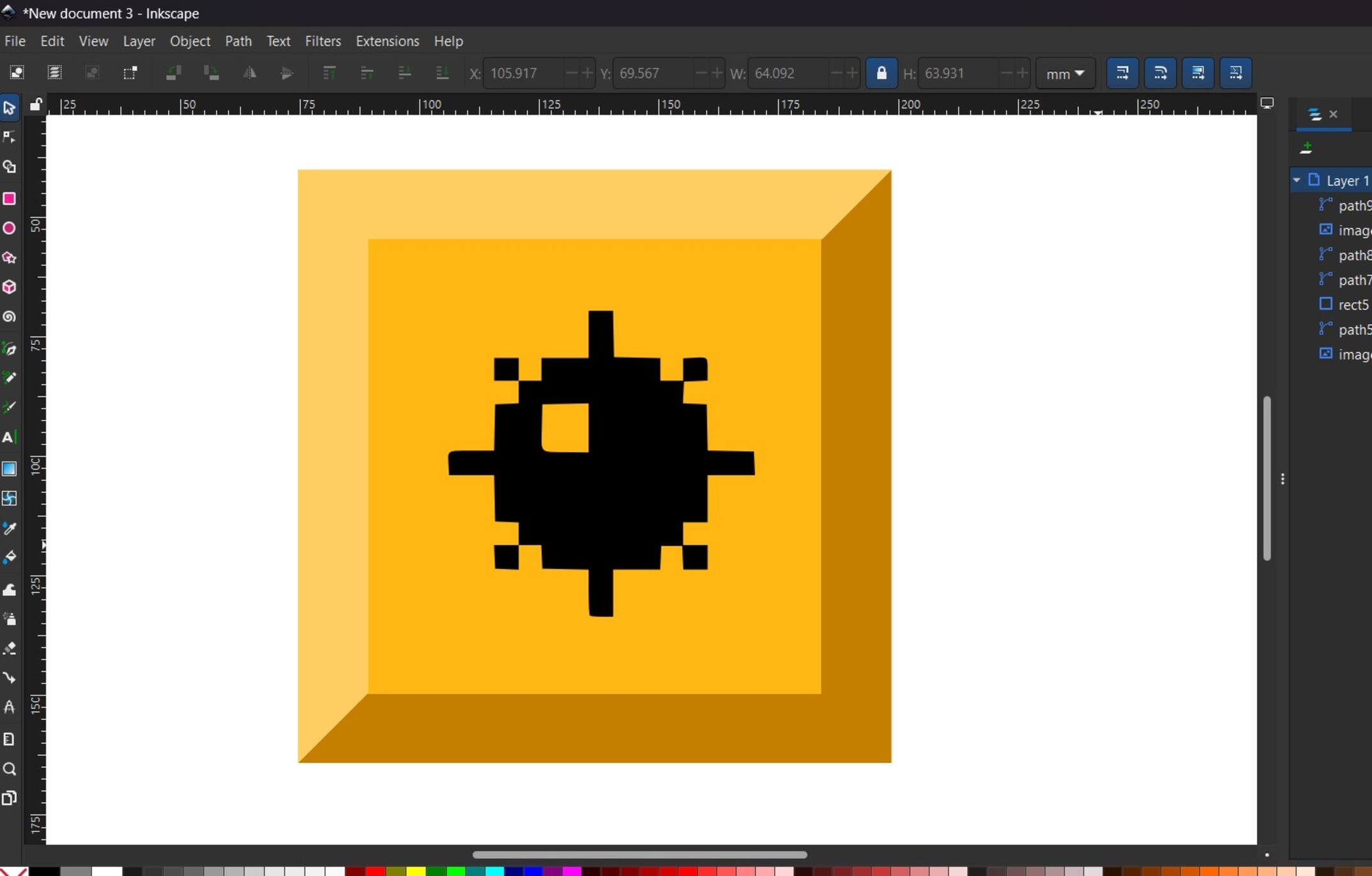The image size is (1372, 876).
Task: Pick the cyan palette swatch
Action: coord(495,871)
